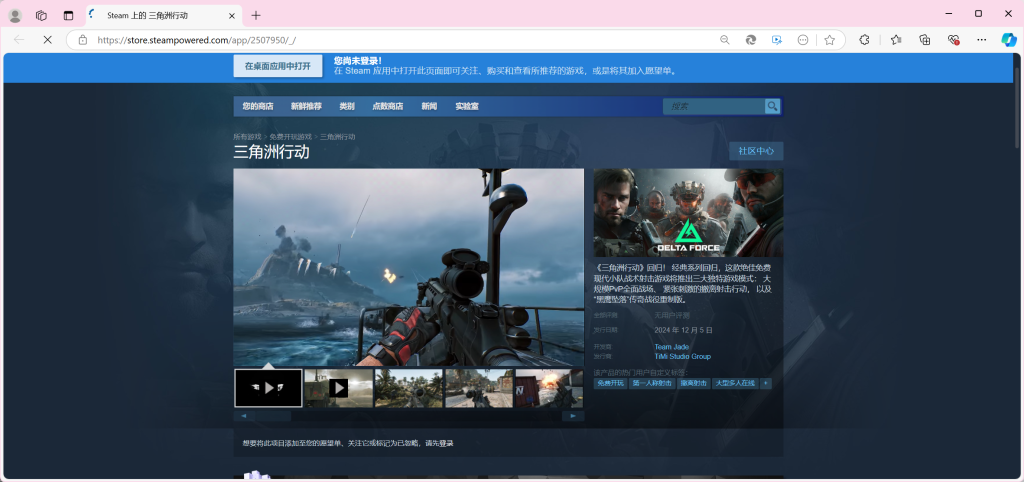
Task: Select the explosion screenshot thumbnail
Action: (x=549, y=388)
